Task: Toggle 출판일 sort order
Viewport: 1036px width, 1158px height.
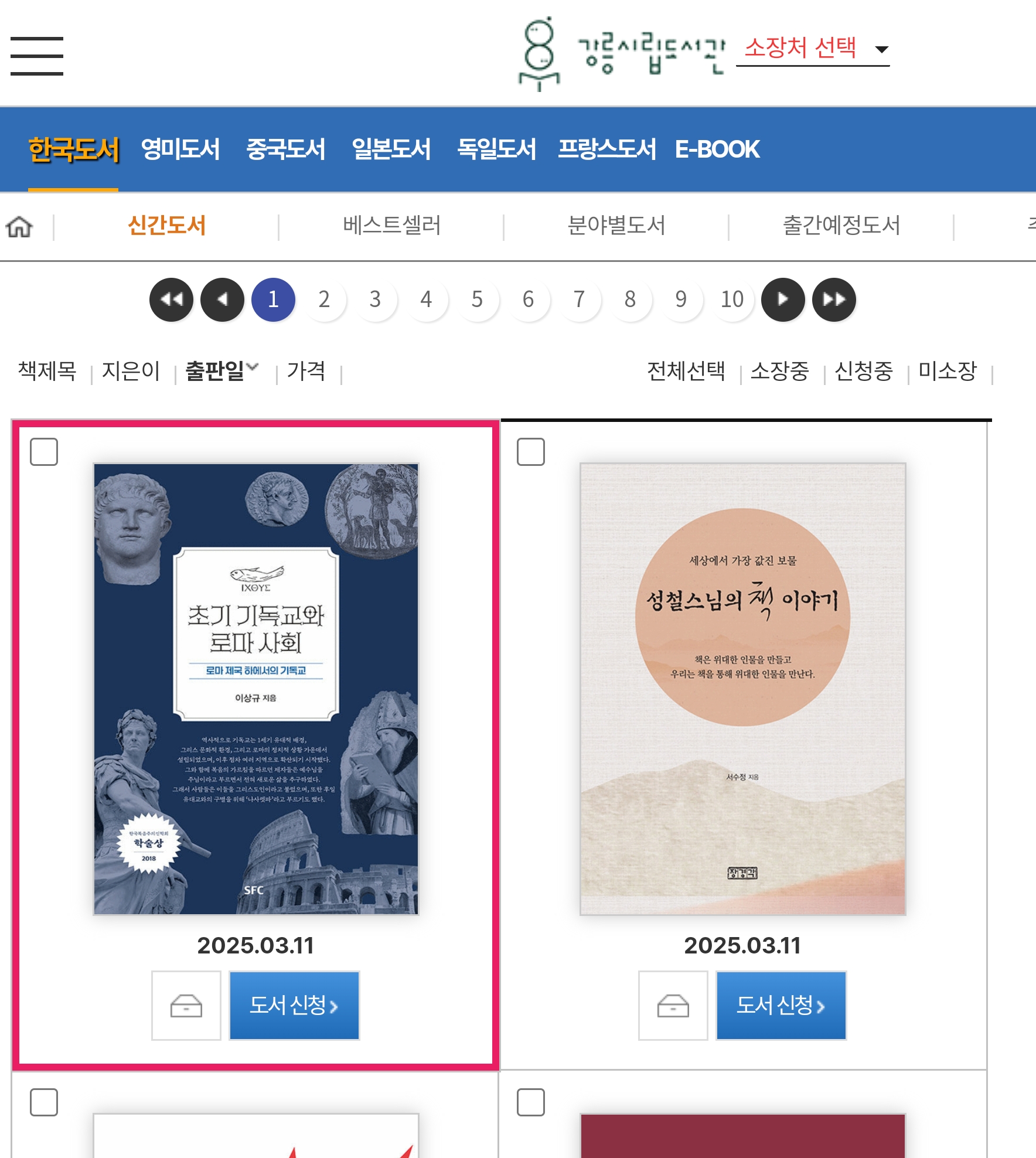Action: click(x=221, y=370)
